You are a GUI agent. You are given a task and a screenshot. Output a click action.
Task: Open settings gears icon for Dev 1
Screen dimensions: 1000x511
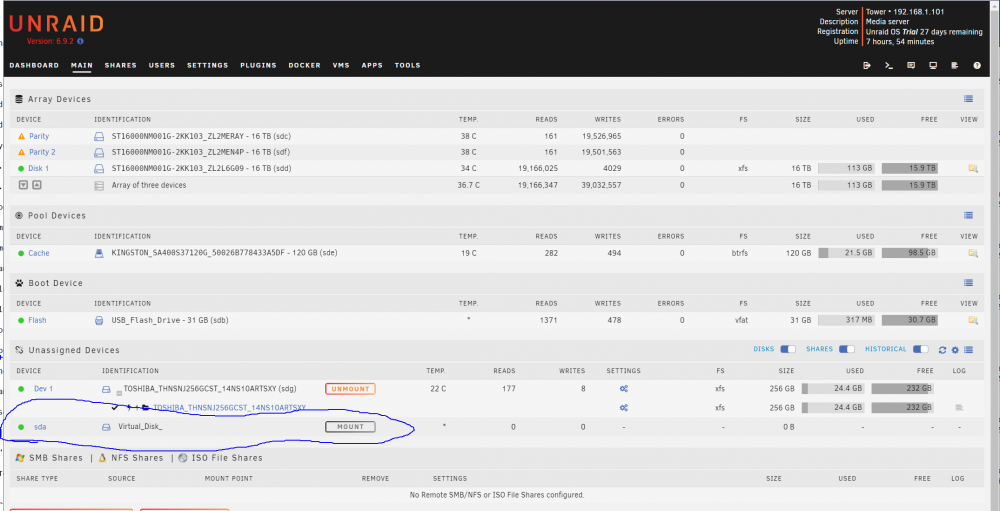[624, 389]
